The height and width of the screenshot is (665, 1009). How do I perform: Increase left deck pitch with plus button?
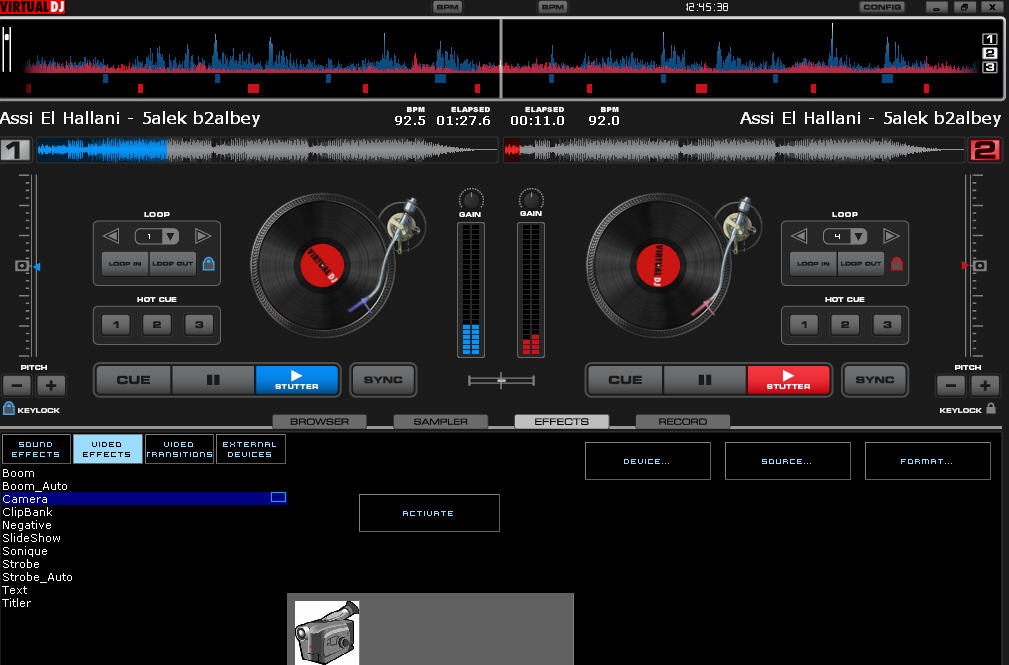pos(51,386)
